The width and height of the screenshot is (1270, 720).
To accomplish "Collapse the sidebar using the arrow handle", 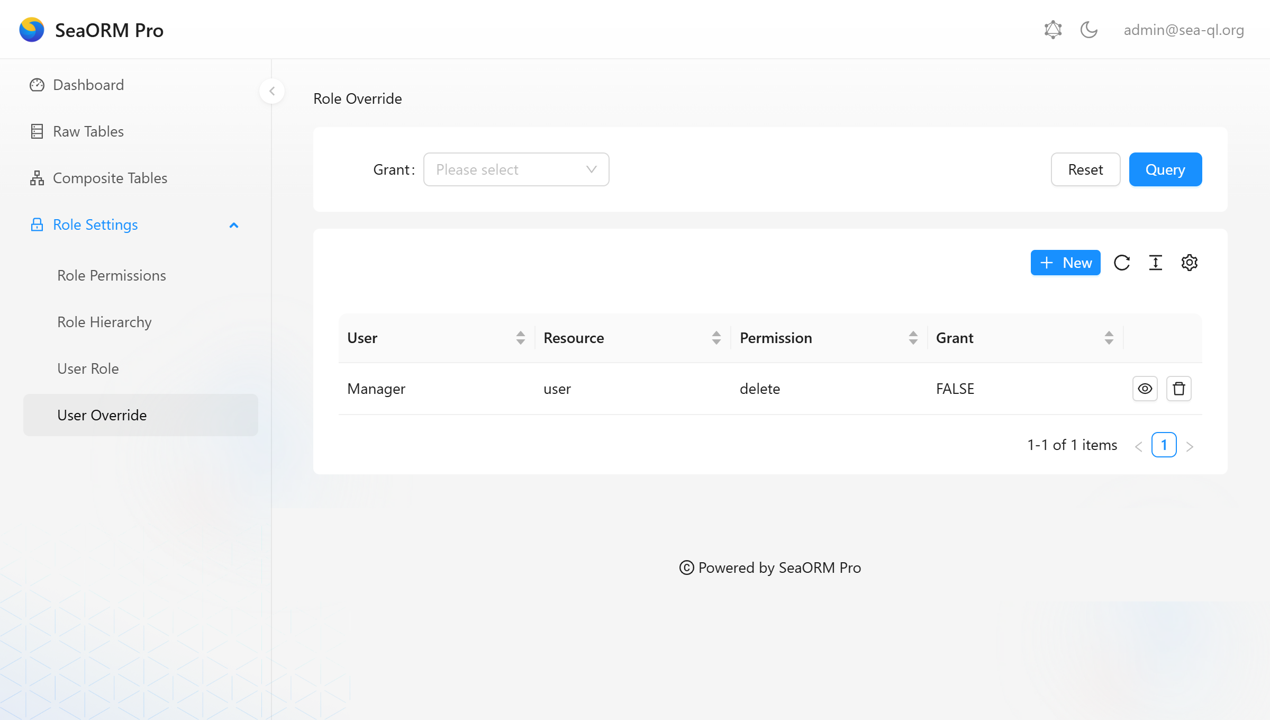I will [272, 91].
